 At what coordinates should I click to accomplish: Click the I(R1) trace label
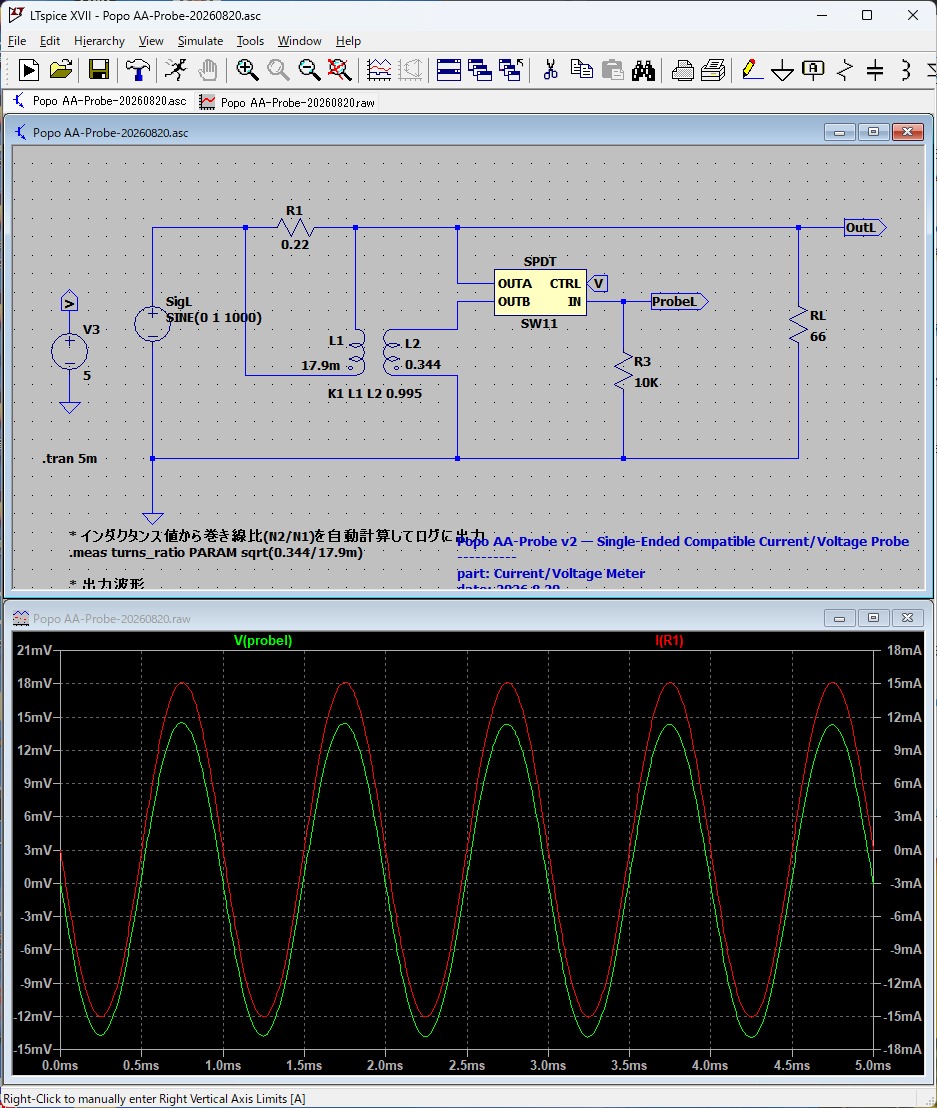click(669, 640)
